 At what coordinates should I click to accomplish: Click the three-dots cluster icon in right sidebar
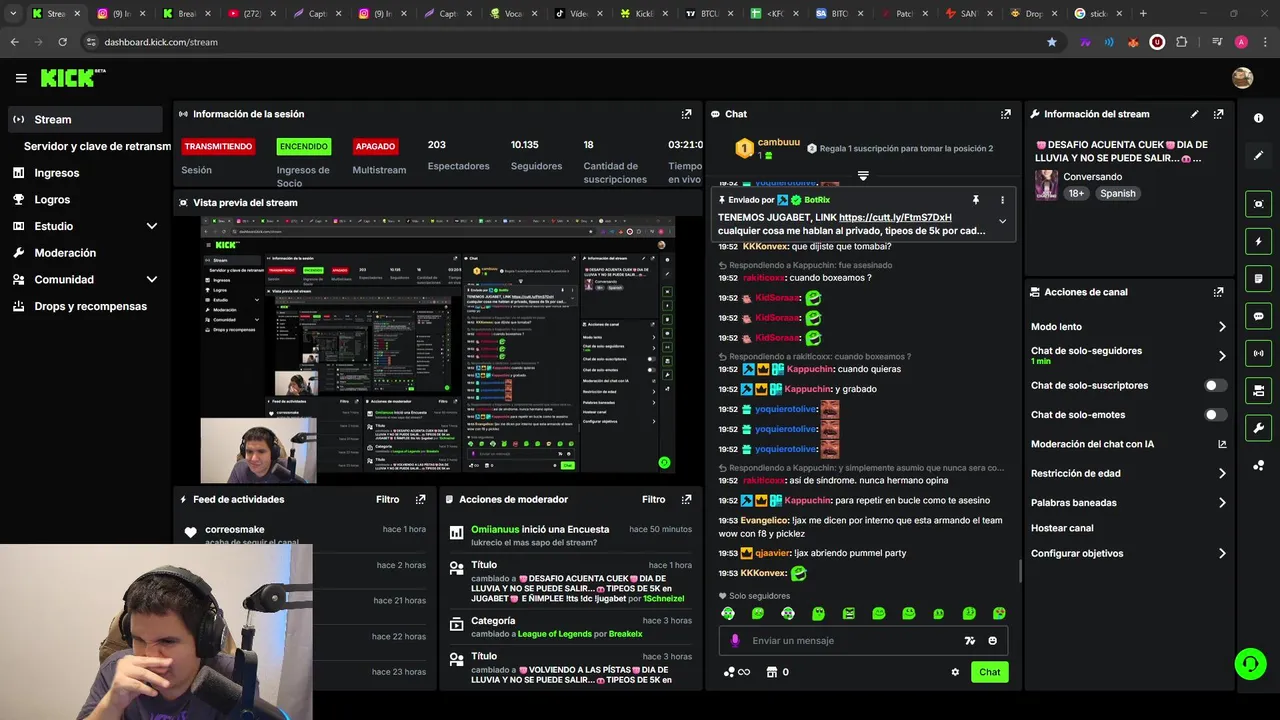click(1258, 466)
